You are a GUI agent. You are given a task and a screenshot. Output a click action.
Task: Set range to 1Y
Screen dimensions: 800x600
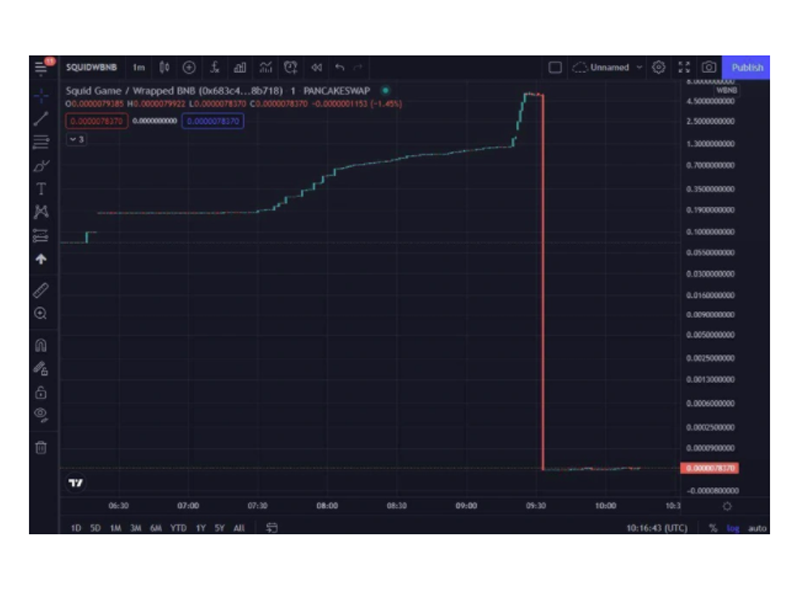(201, 528)
